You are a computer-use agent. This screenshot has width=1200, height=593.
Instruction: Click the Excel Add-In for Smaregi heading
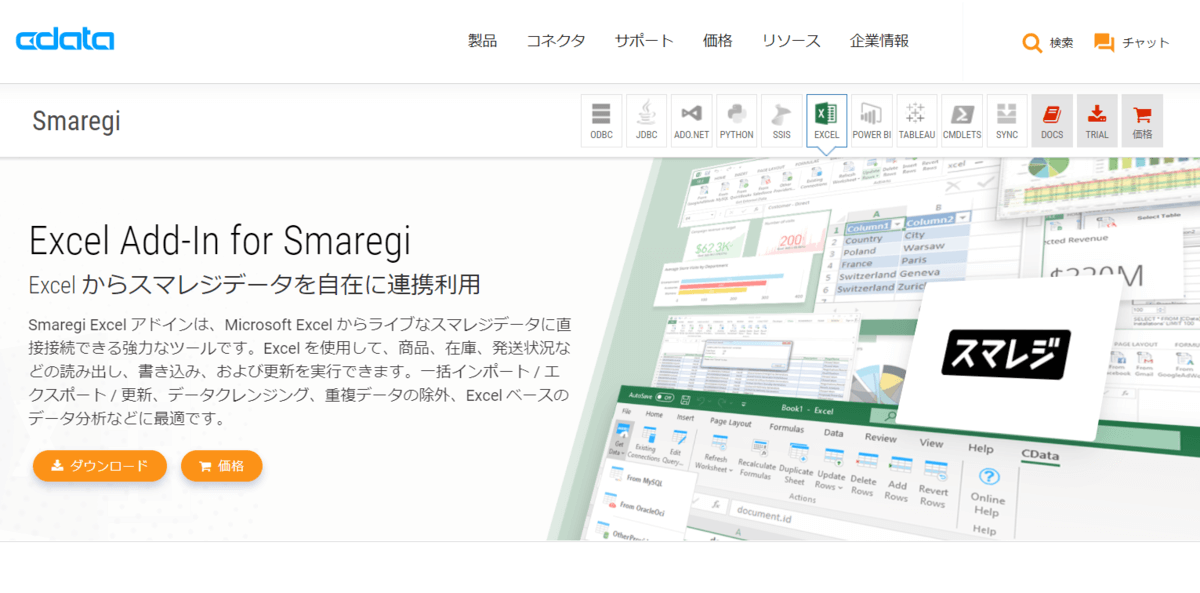[220, 241]
